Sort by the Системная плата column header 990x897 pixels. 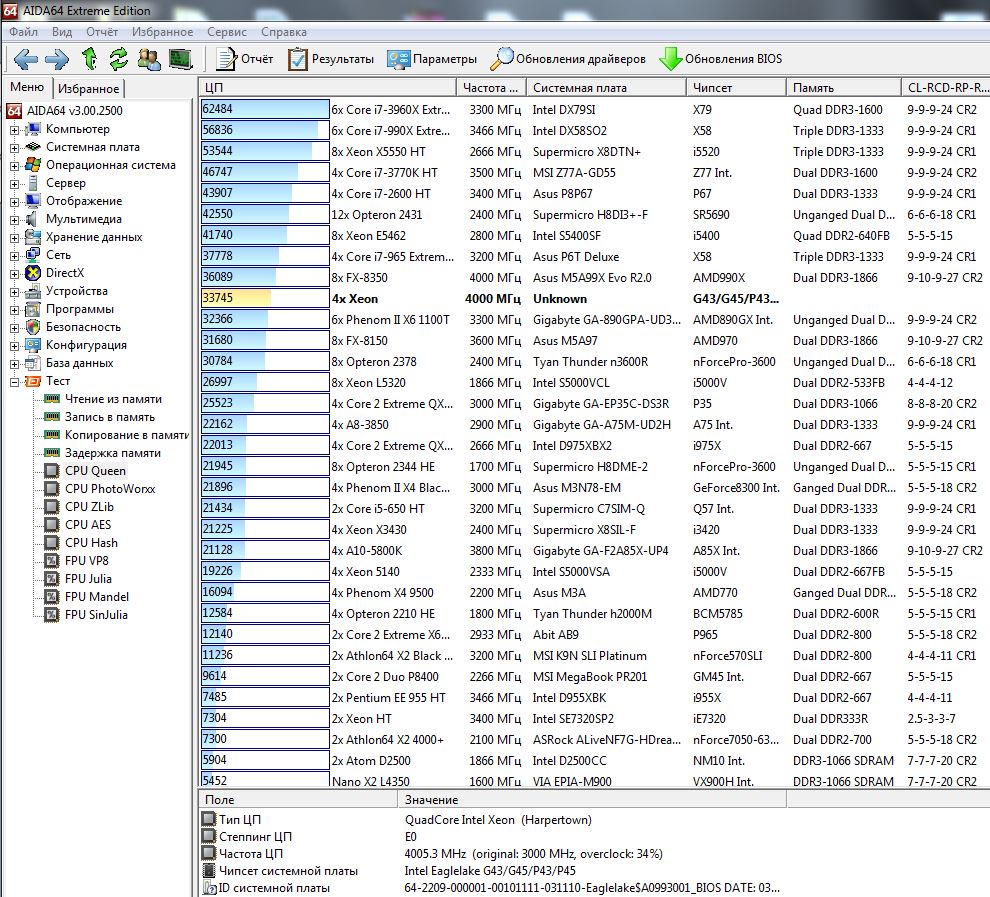[x=580, y=87]
